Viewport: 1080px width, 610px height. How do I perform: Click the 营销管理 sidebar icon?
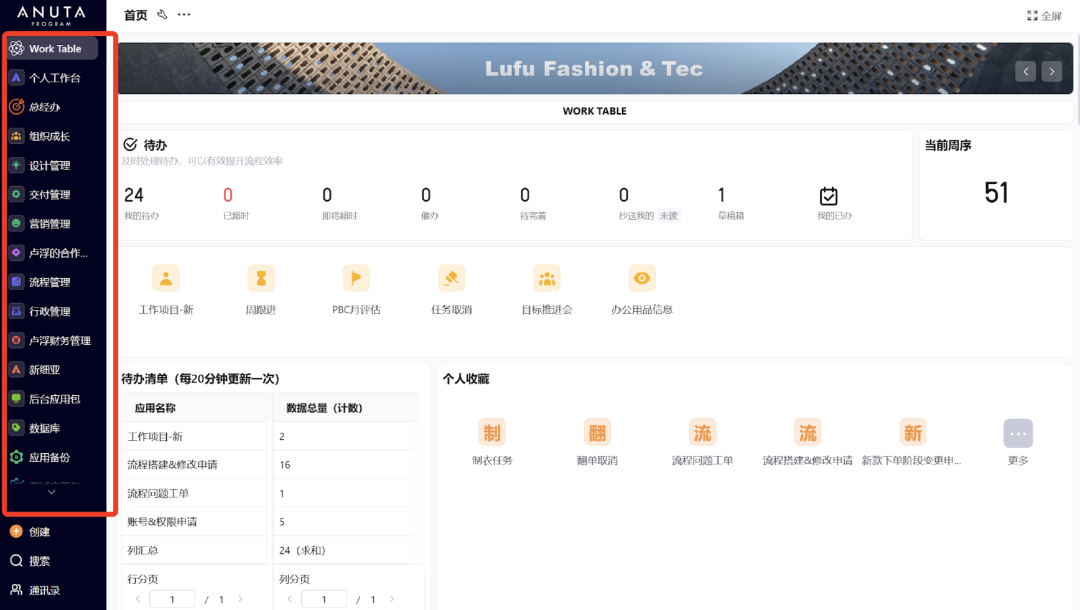(17, 224)
